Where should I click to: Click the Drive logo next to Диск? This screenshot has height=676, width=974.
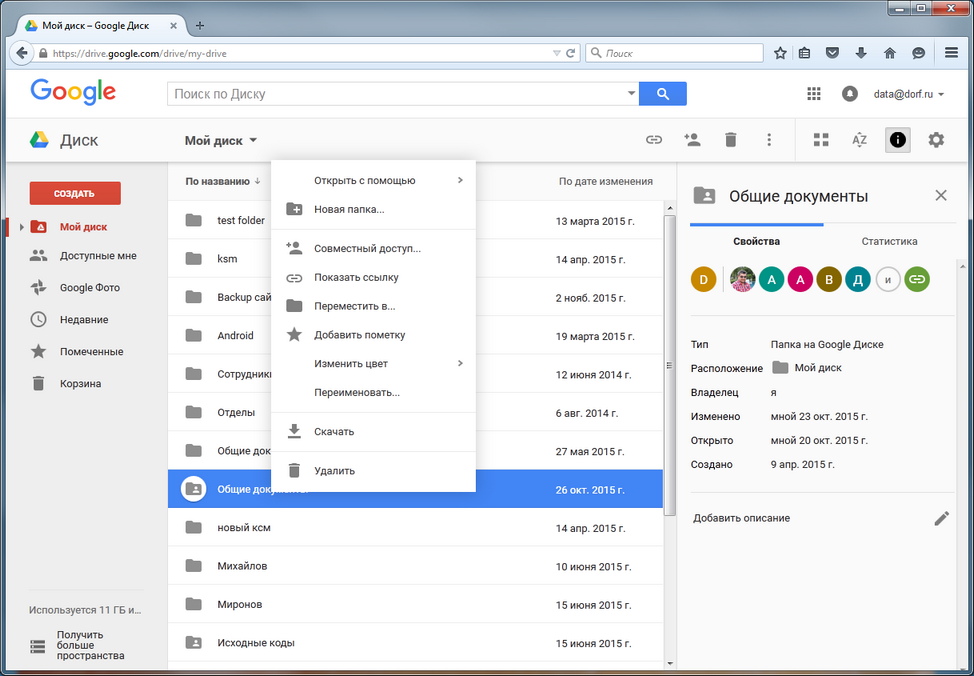coord(39,140)
